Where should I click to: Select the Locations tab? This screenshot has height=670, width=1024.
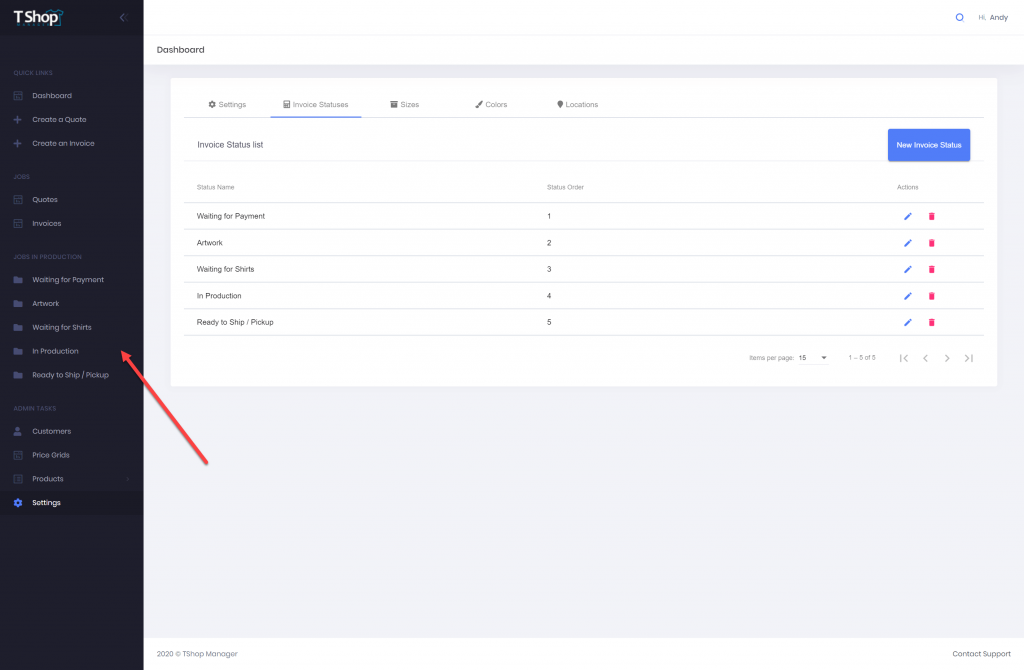pyautogui.click(x=577, y=104)
